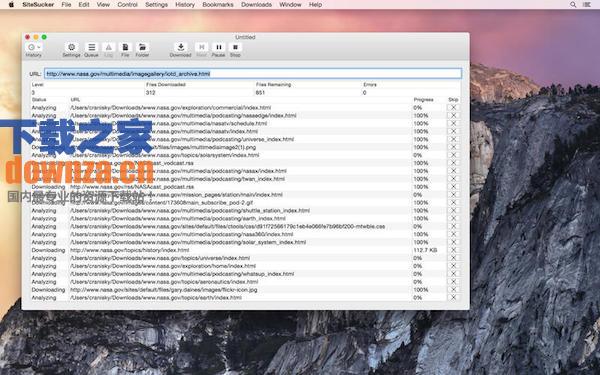This screenshot has width=600, height=375.
Task: Stop the download with Stop icon
Action: tap(235, 47)
